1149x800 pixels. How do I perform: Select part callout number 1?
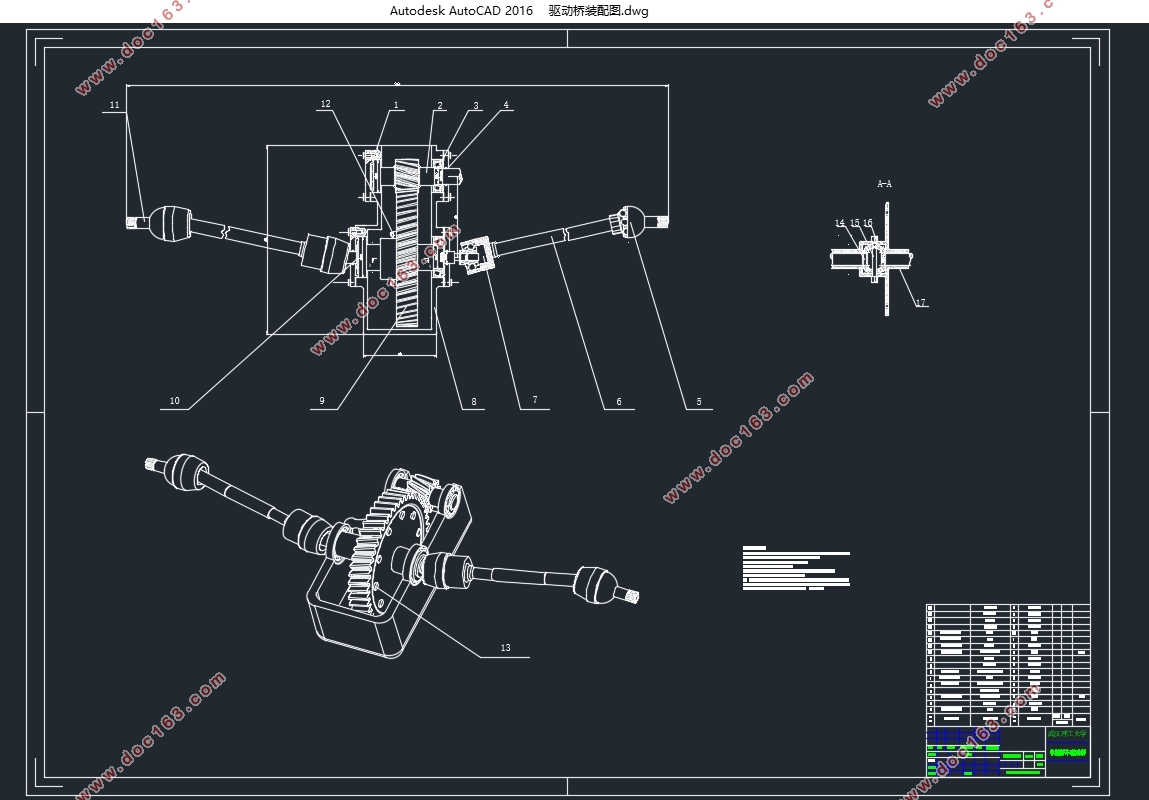point(396,105)
